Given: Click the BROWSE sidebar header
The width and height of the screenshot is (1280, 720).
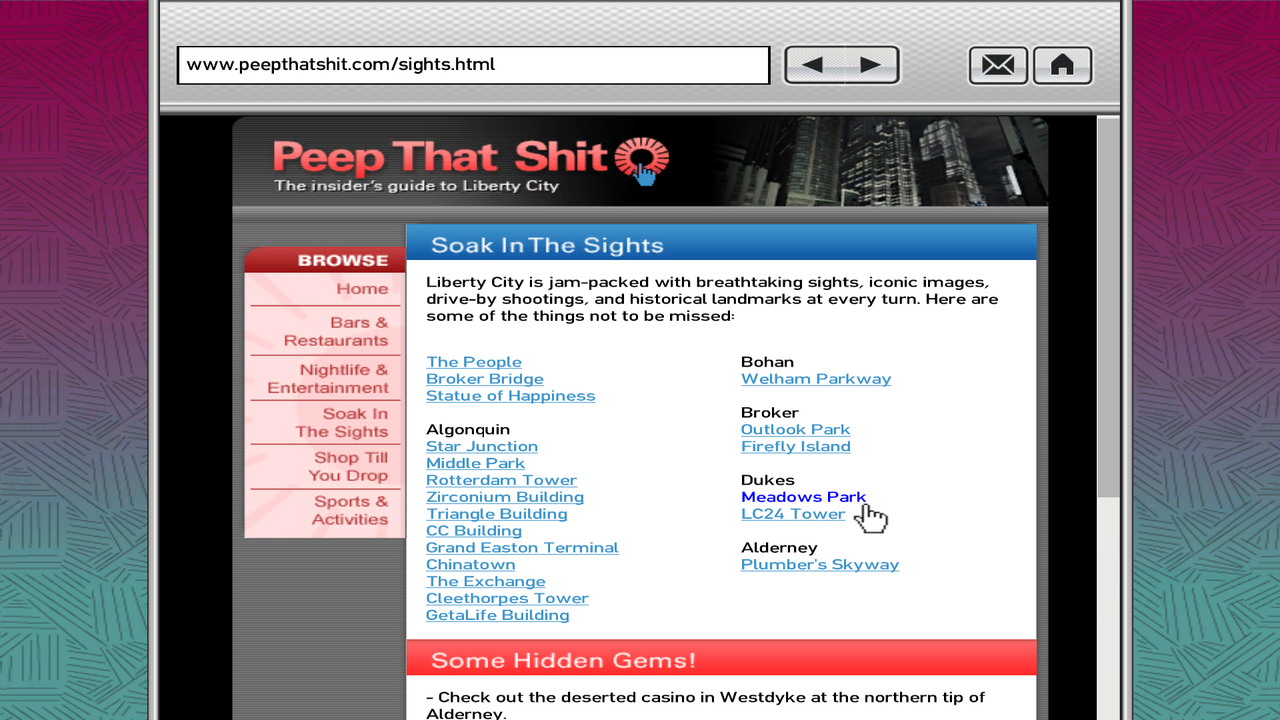Looking at the screenshot, I should 343,260.
